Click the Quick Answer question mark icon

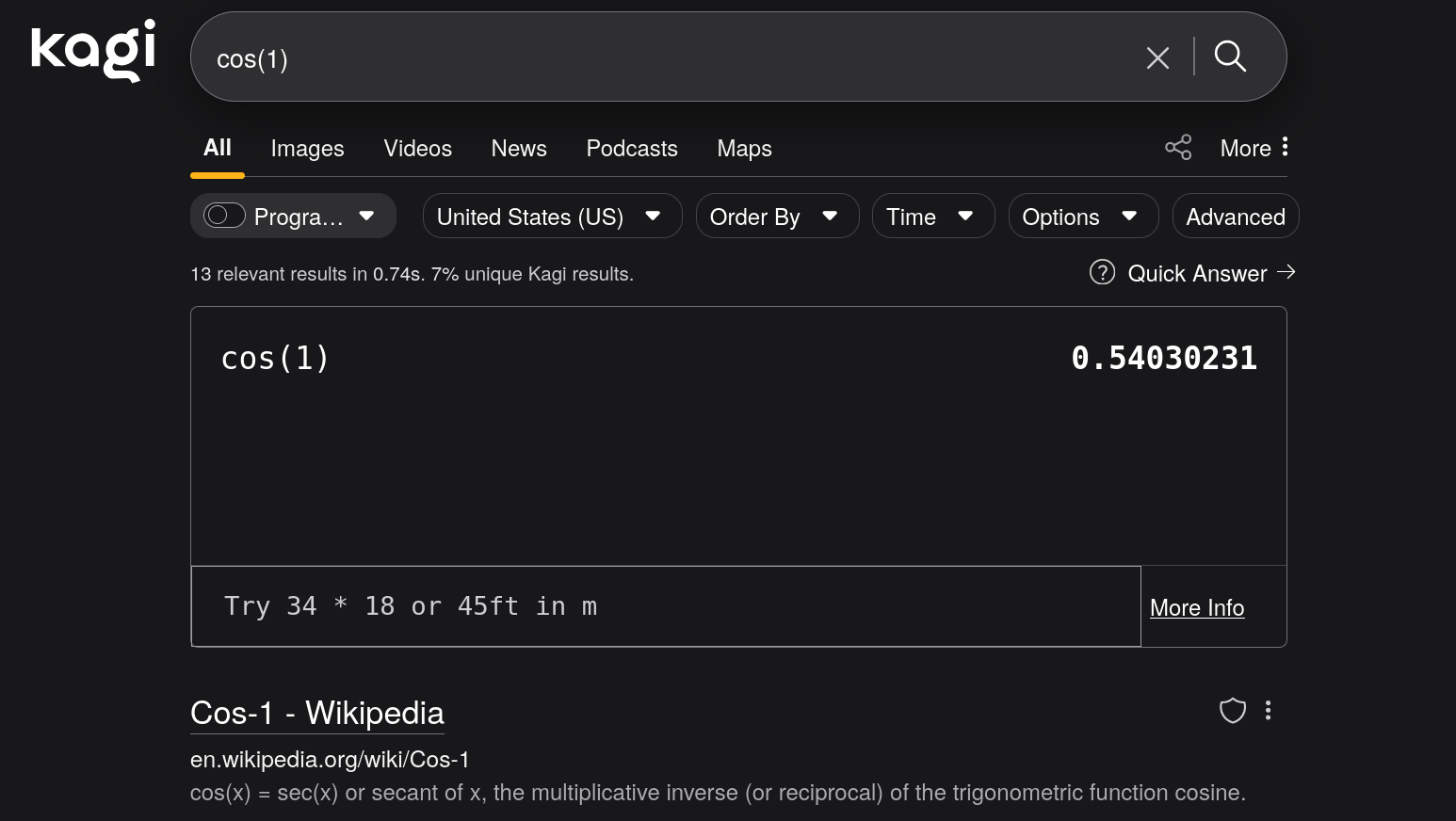click(x=1102, y=272)
